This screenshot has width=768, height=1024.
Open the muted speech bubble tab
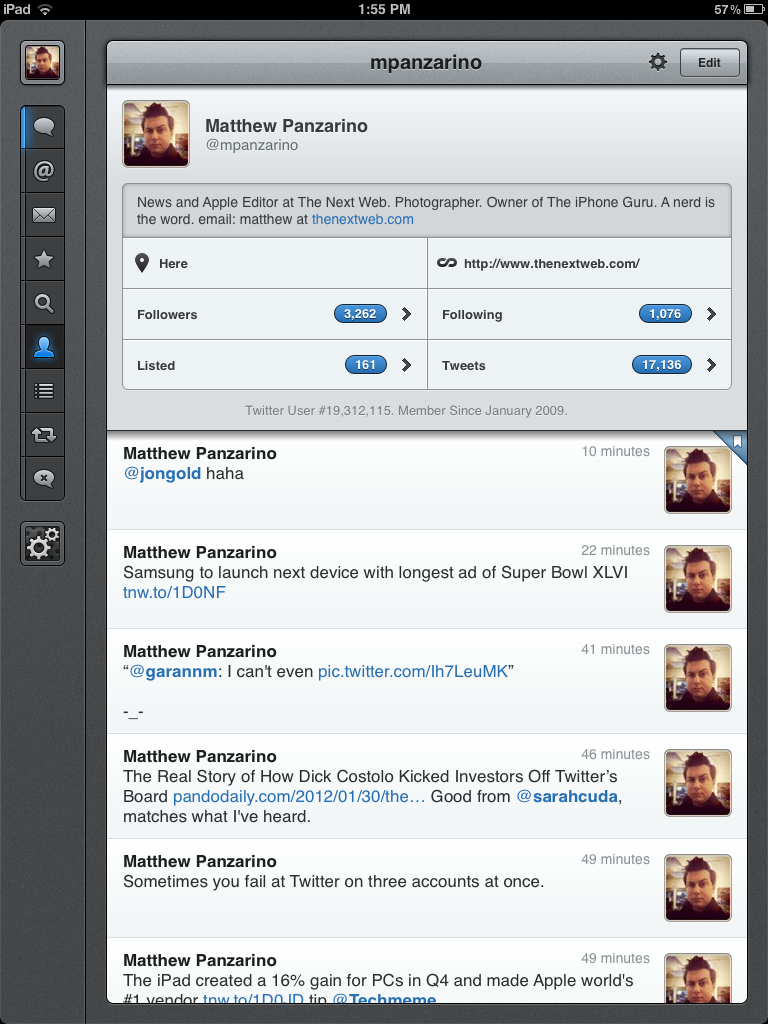coord(43,478)
